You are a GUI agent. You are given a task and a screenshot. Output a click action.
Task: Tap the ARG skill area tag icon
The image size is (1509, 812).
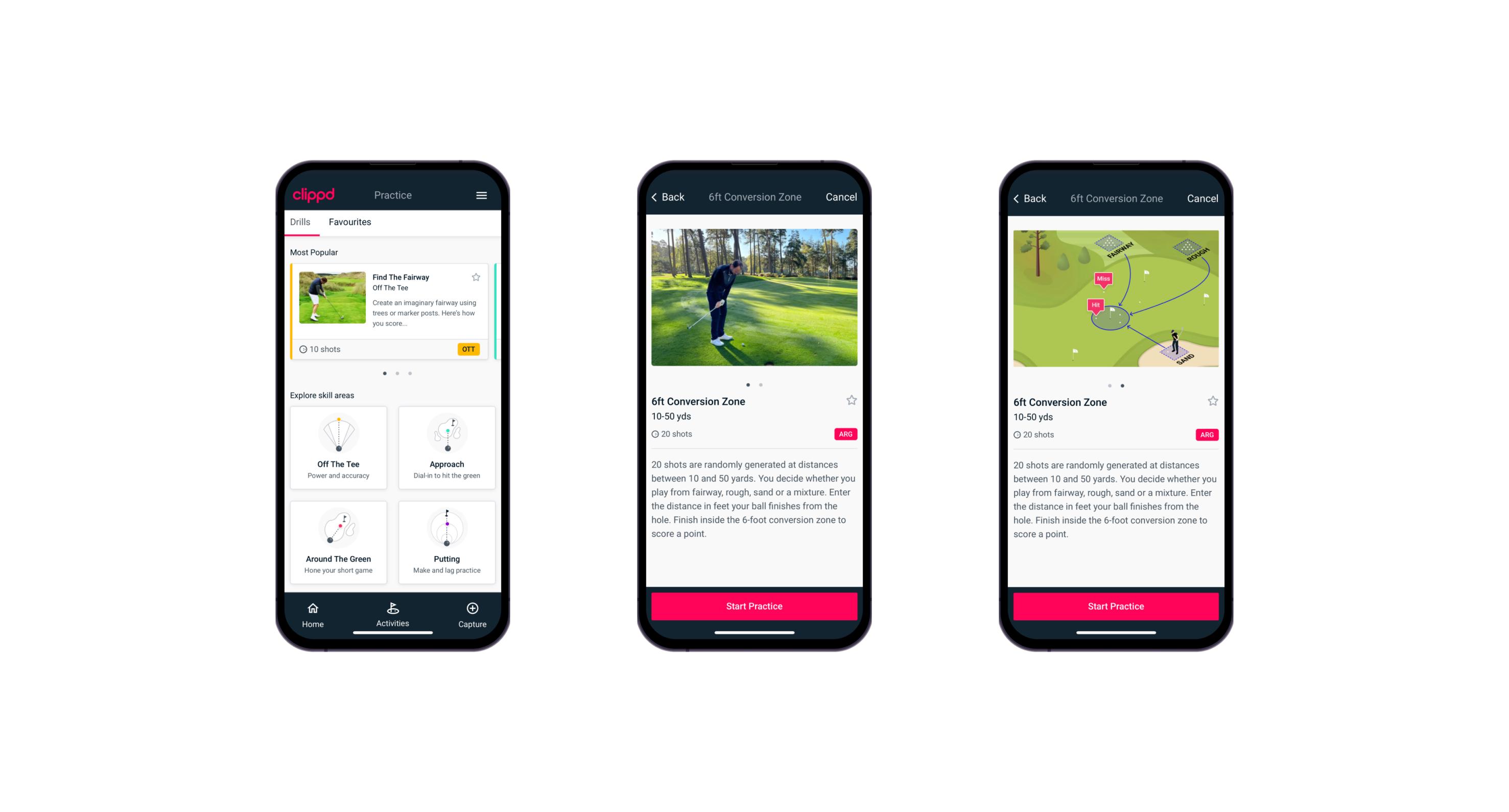click(x=845, y=433)
